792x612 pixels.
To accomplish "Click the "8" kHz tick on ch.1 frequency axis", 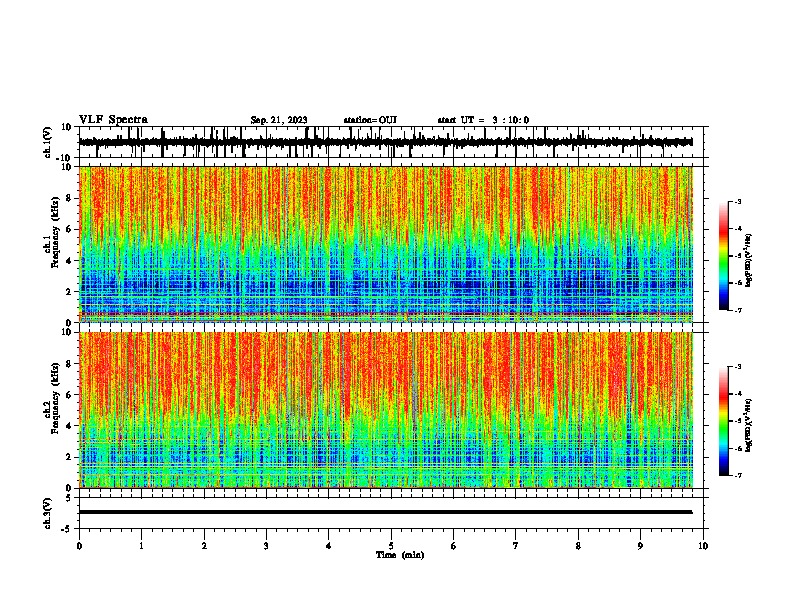I will (70, 198).
